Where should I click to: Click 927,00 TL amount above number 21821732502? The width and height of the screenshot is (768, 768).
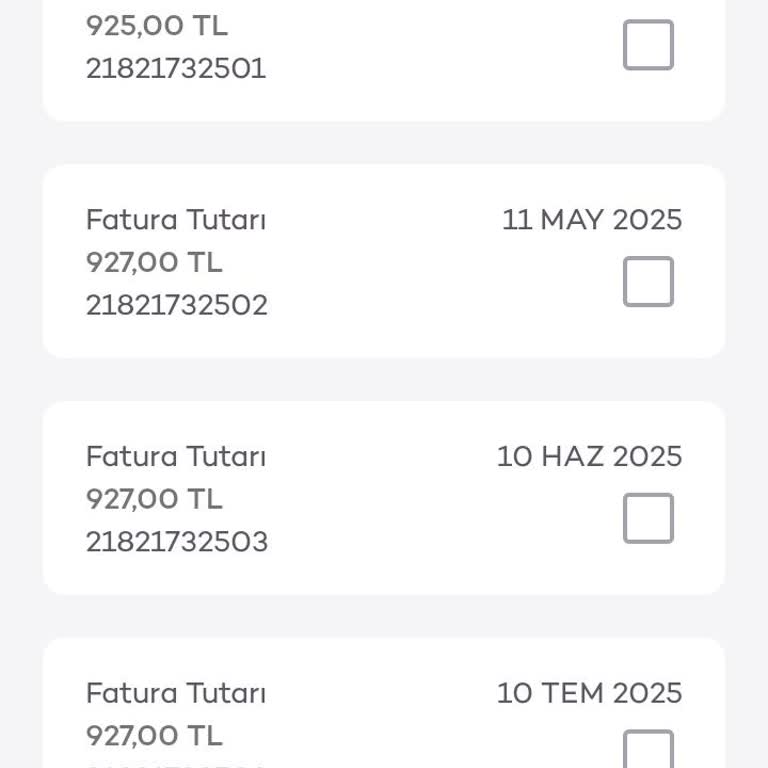[x=154, y=262]
